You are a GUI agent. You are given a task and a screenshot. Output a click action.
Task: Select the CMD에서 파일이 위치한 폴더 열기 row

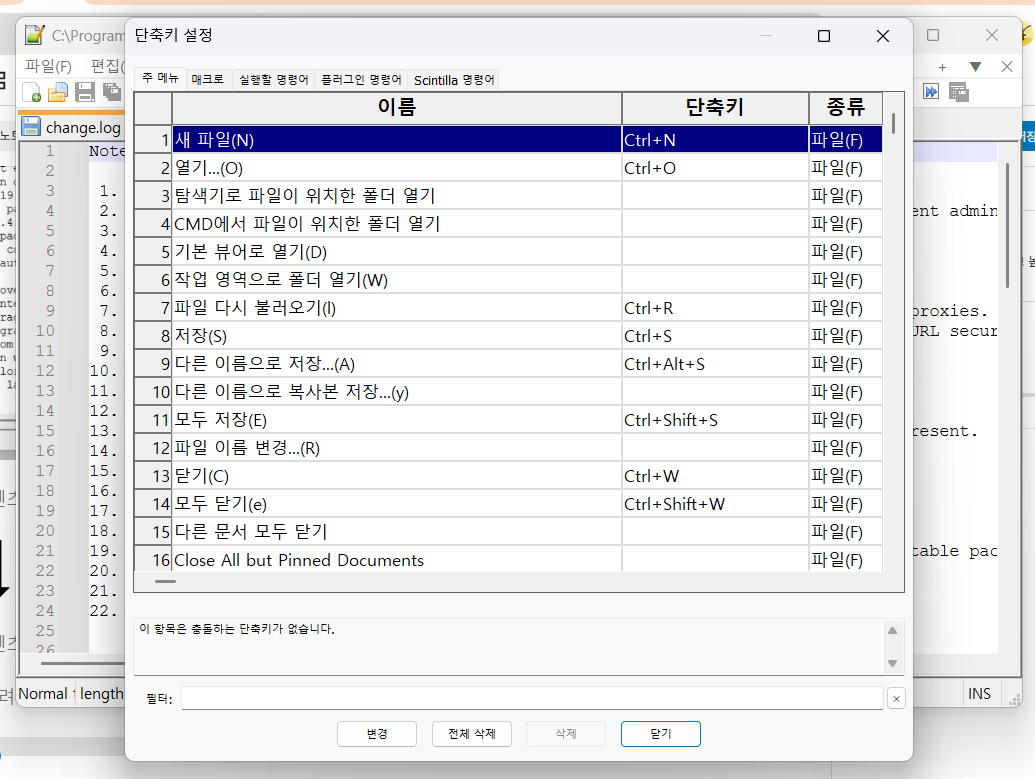[x=508, y=224]
